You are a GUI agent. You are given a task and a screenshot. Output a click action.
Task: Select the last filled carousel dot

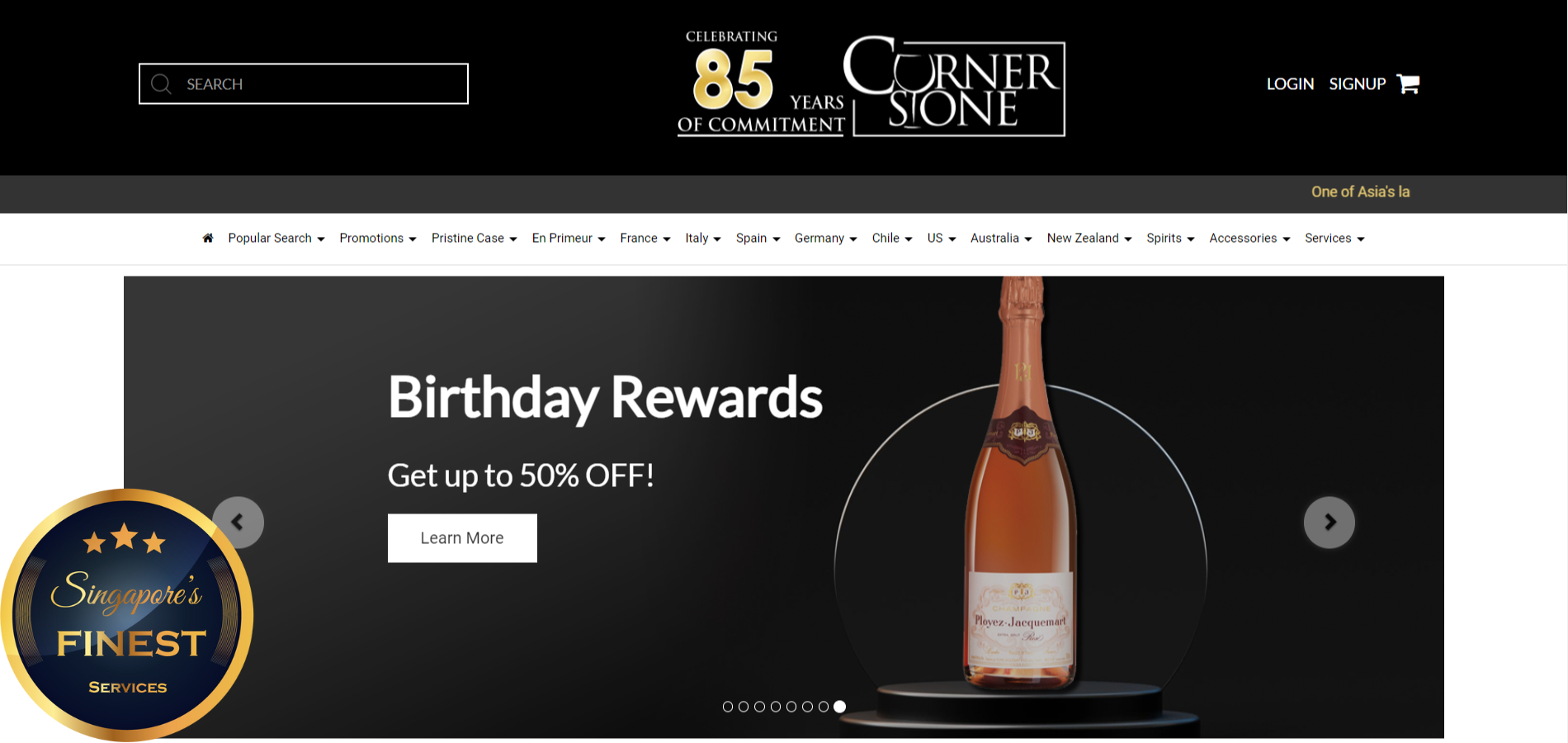pos(839,707)
